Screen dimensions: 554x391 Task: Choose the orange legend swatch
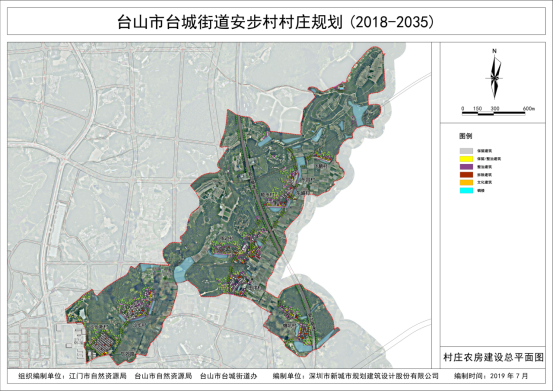pos(466,183)
